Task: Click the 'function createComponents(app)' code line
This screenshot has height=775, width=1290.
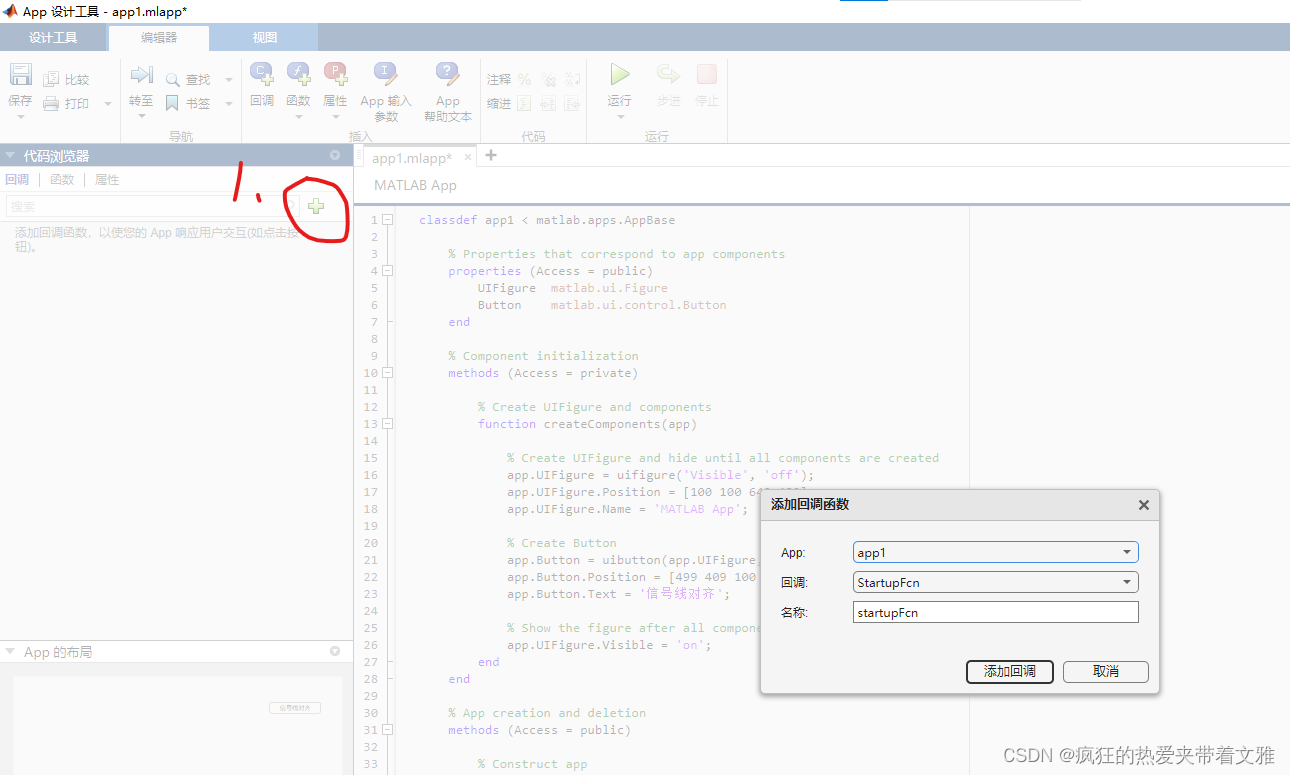Action: [587, 424]
